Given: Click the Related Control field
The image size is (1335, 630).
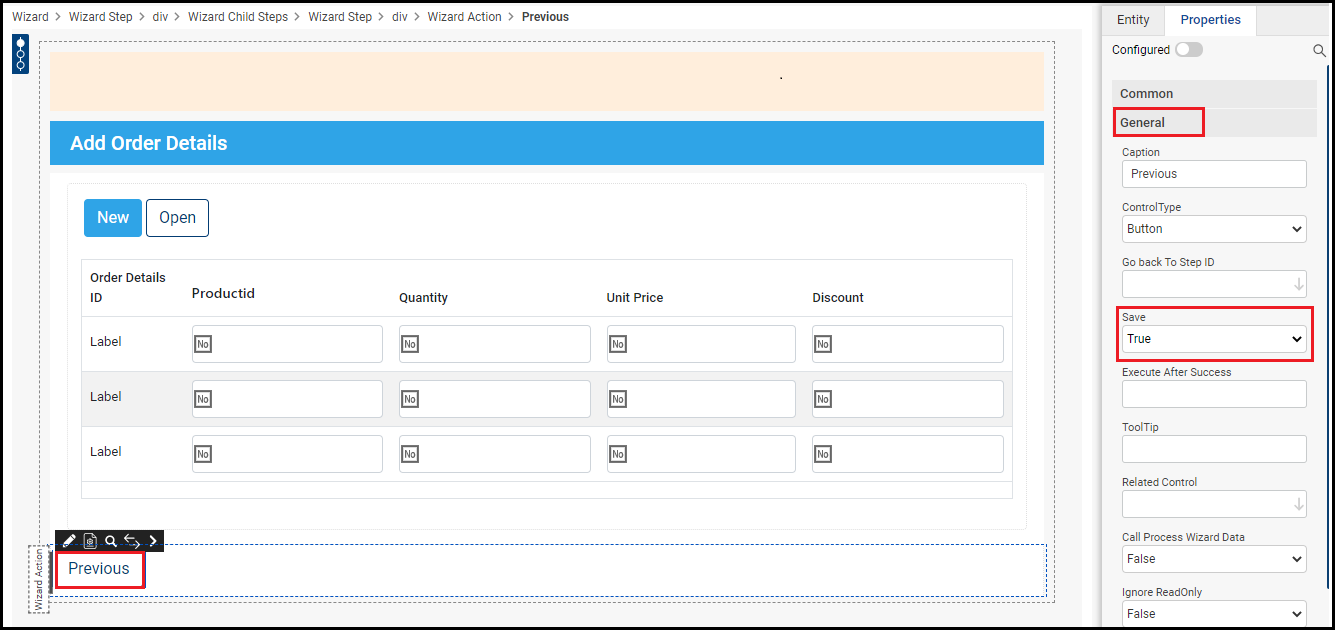Looking at the screenshot, I should click(1214, 504).
